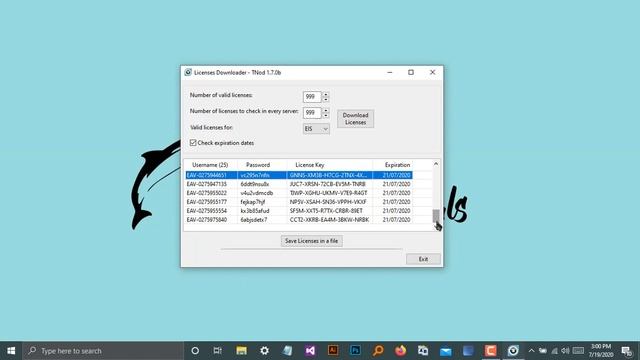Toggle the Check expiration dates checkbox
Image resolution: width=640 pixels, height=360 pixels.
pyautogui.click(x=193, y=142)
